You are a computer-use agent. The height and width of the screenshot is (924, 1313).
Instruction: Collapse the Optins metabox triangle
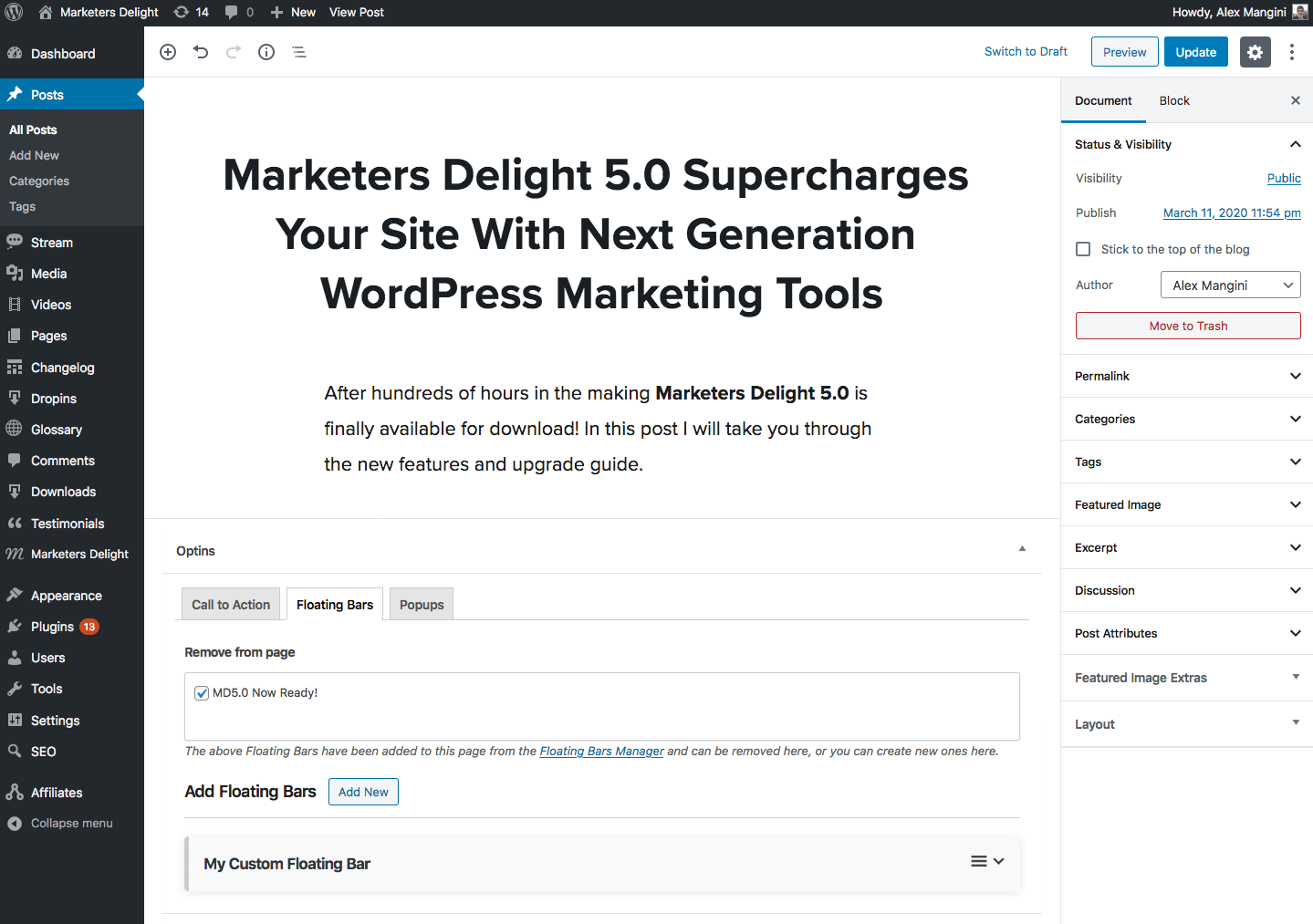(1022, 549)
